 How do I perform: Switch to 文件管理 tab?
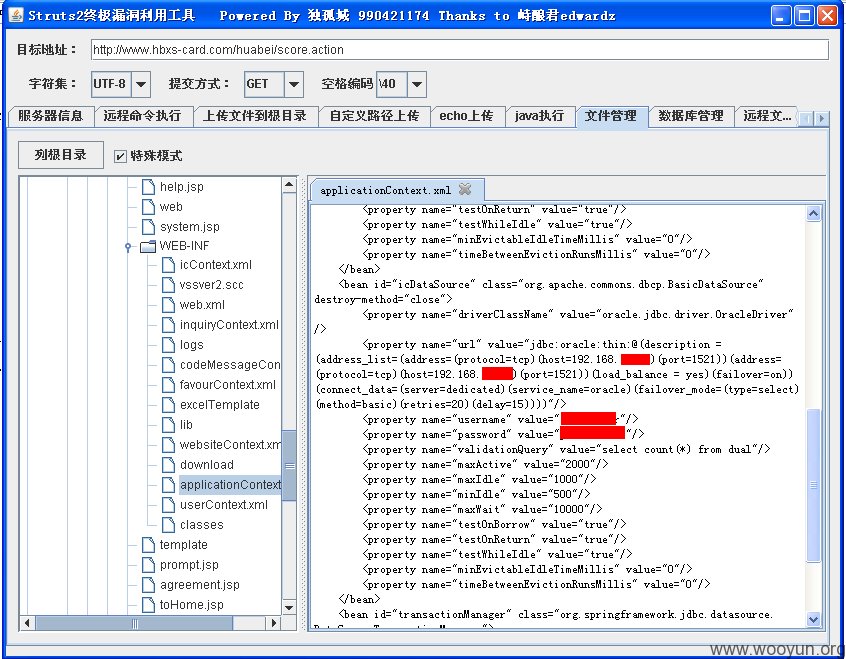[611, 116]
